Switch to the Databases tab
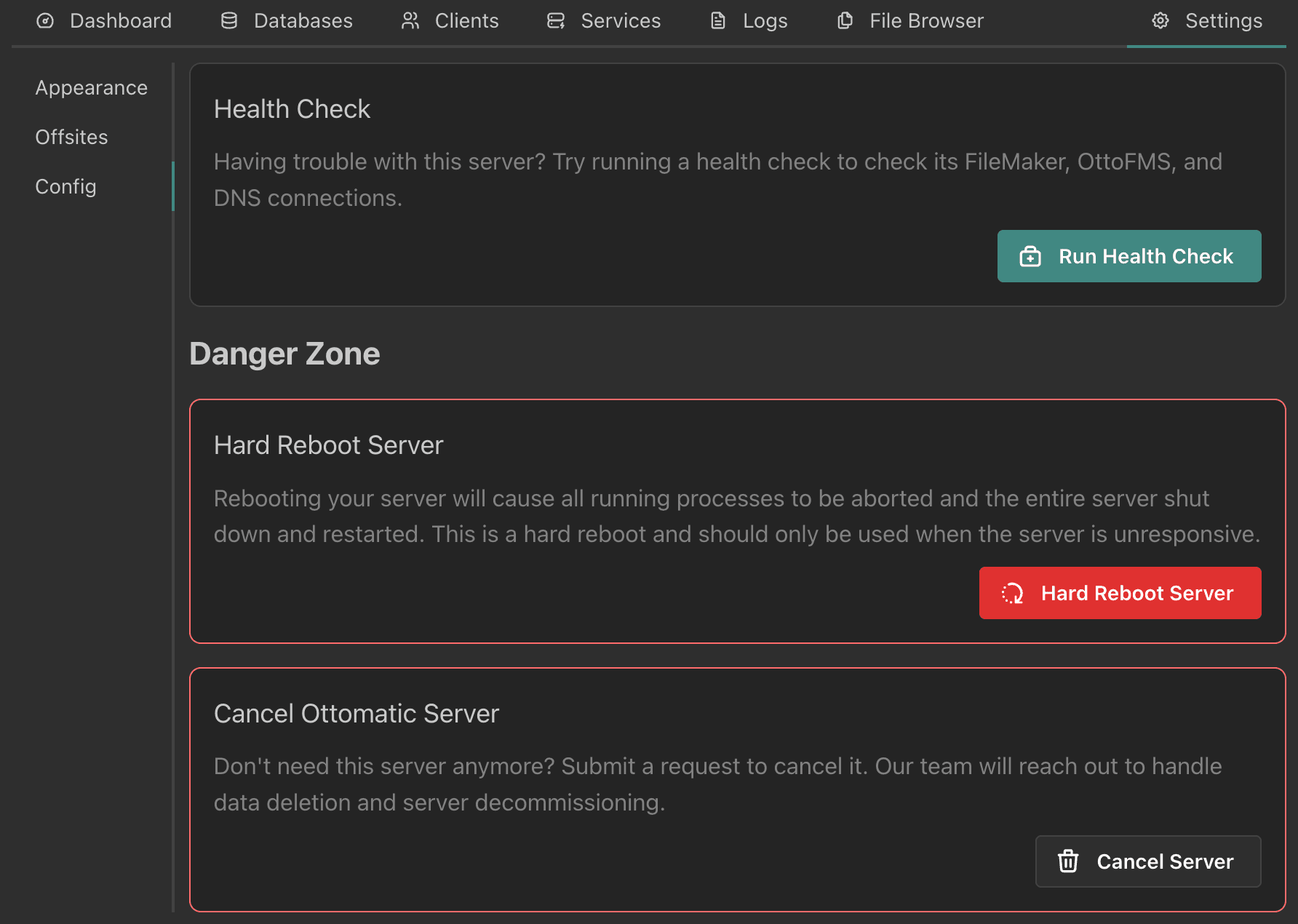The height and width of the screenshot is (924, 1298). (303, 21)
